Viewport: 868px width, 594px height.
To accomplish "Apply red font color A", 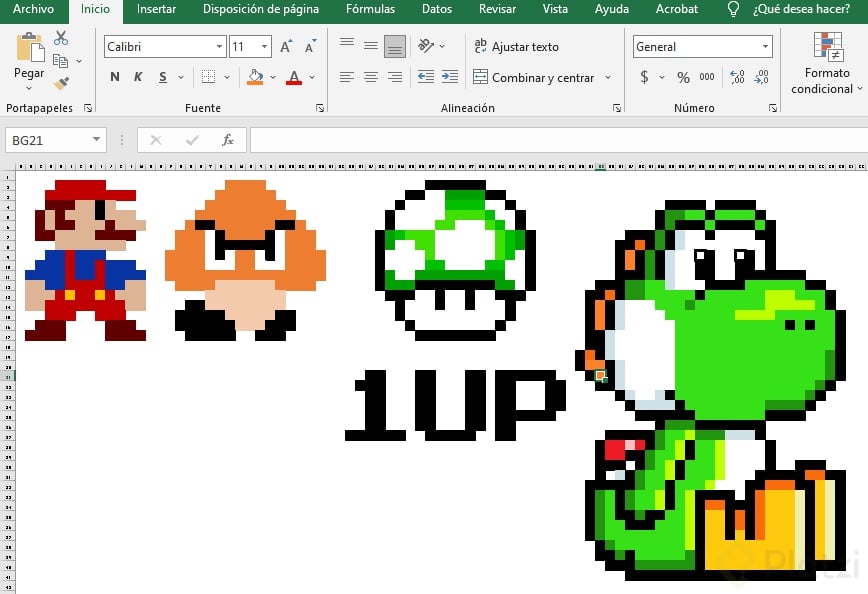I will (294, 77).
